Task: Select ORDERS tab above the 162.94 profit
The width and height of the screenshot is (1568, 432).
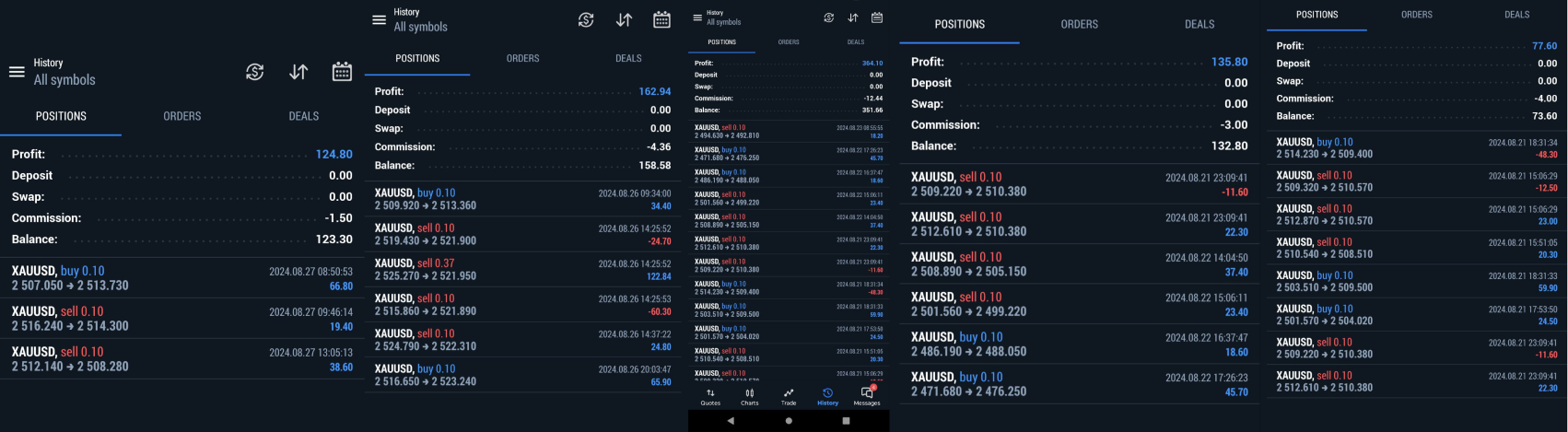Action: tap(522, 58)
